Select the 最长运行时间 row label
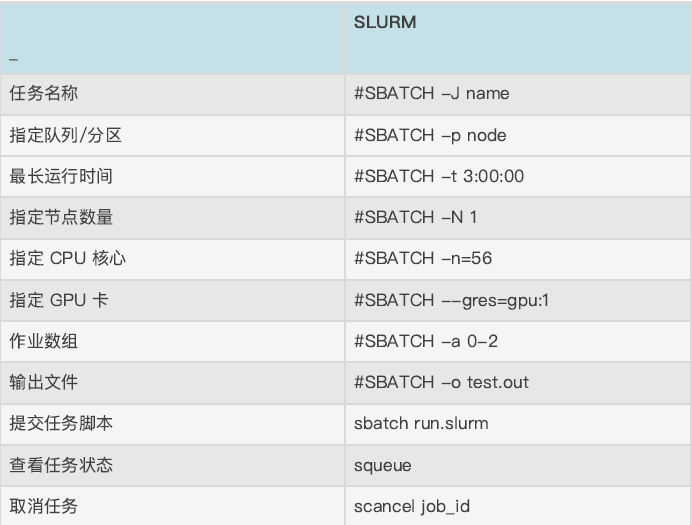The image size is (692, 525). (x=61, y=176)
